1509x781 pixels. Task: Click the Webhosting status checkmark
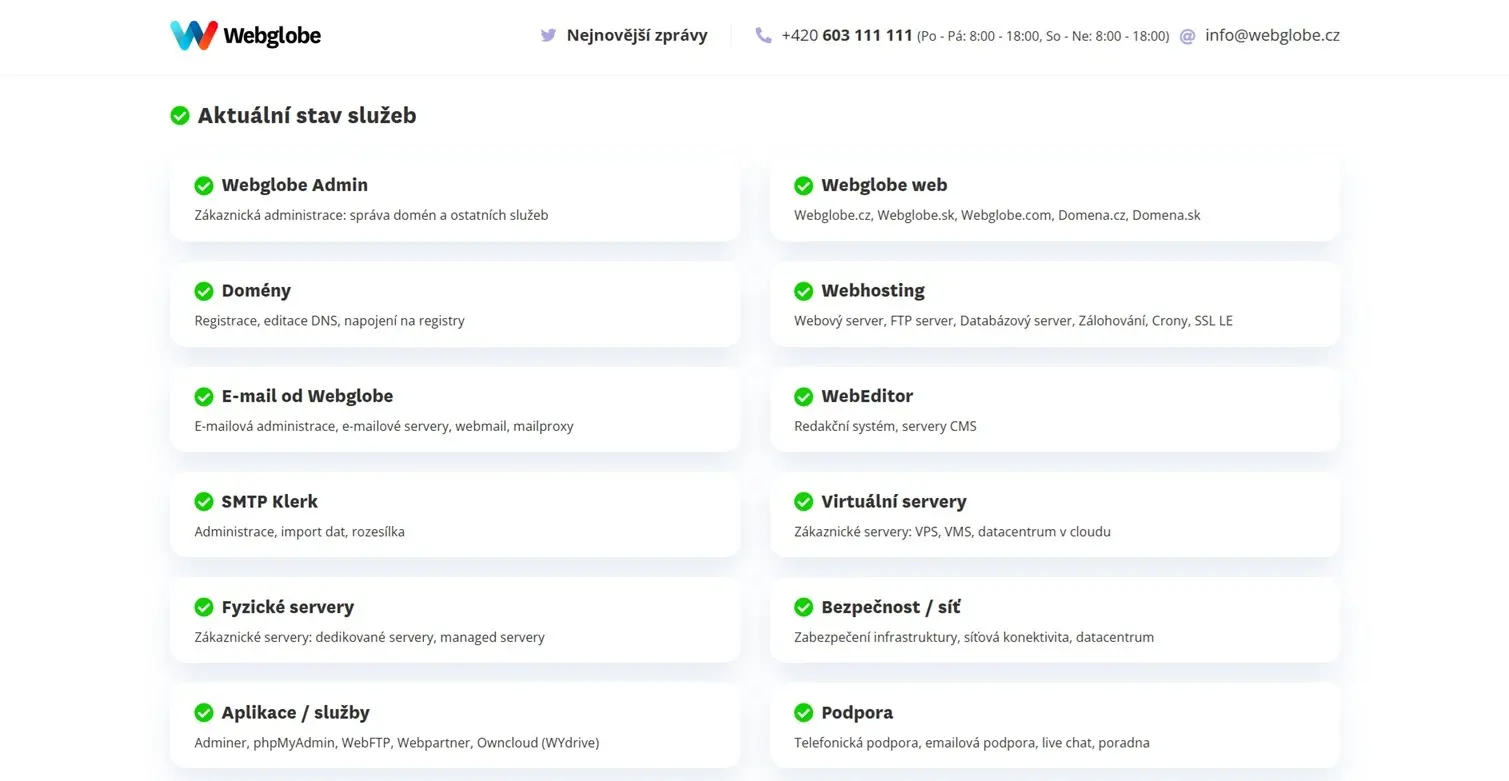tap(804, 291)
